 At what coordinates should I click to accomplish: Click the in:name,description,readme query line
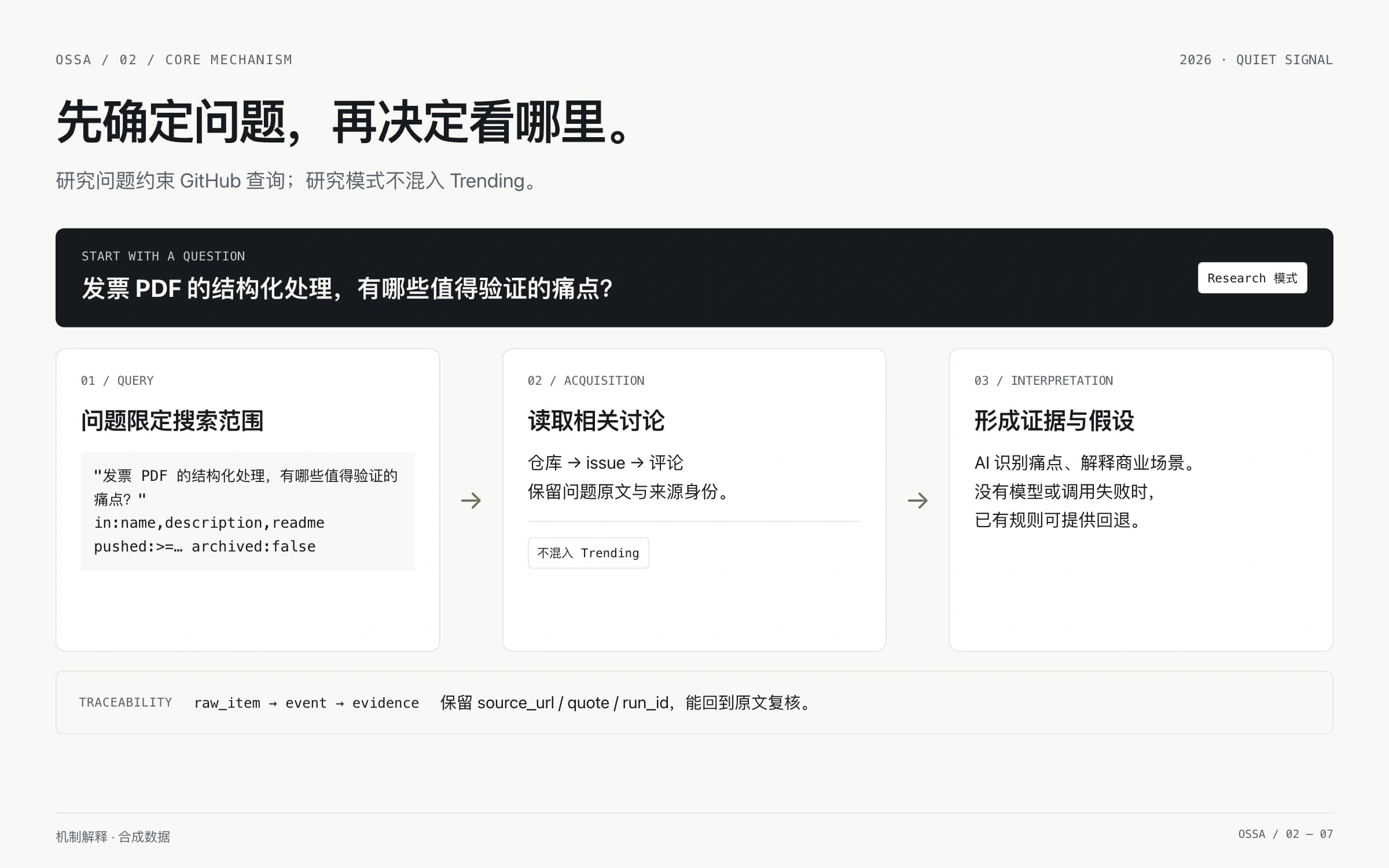pyautogui.click(x=209, y=523)
